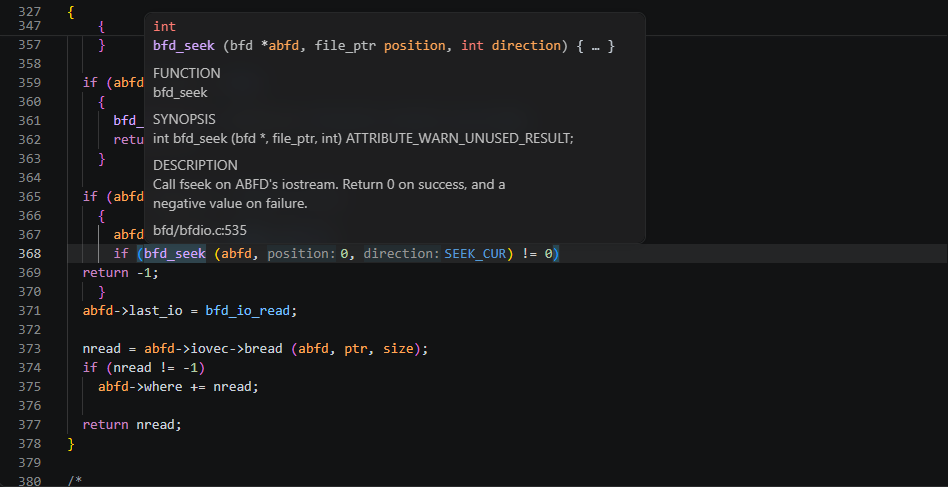Click opening brace on line 366

coord(102,216)
